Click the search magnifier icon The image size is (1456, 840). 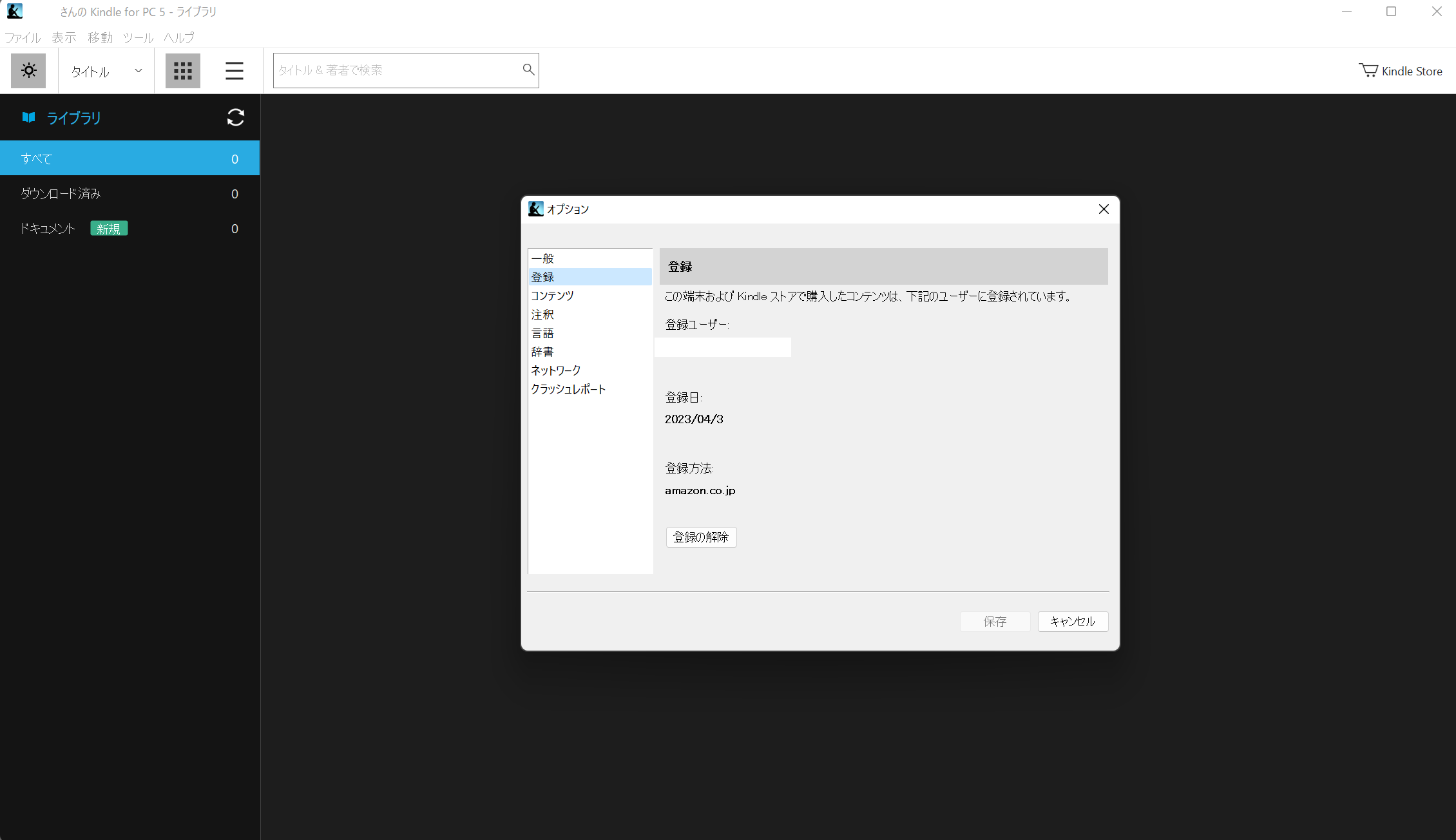528,69
